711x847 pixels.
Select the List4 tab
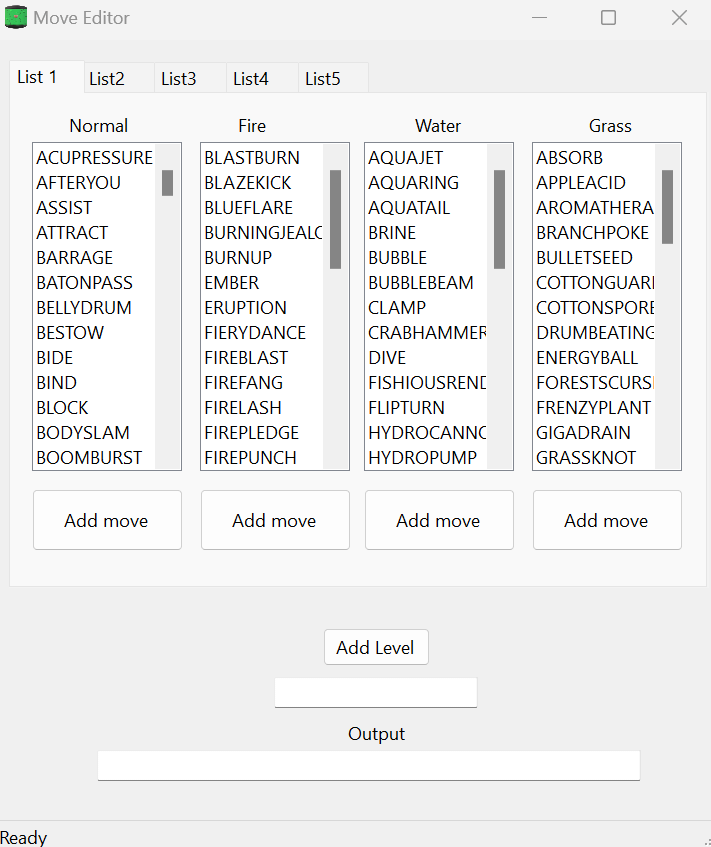pyautogui.click(x=251, y=79)
